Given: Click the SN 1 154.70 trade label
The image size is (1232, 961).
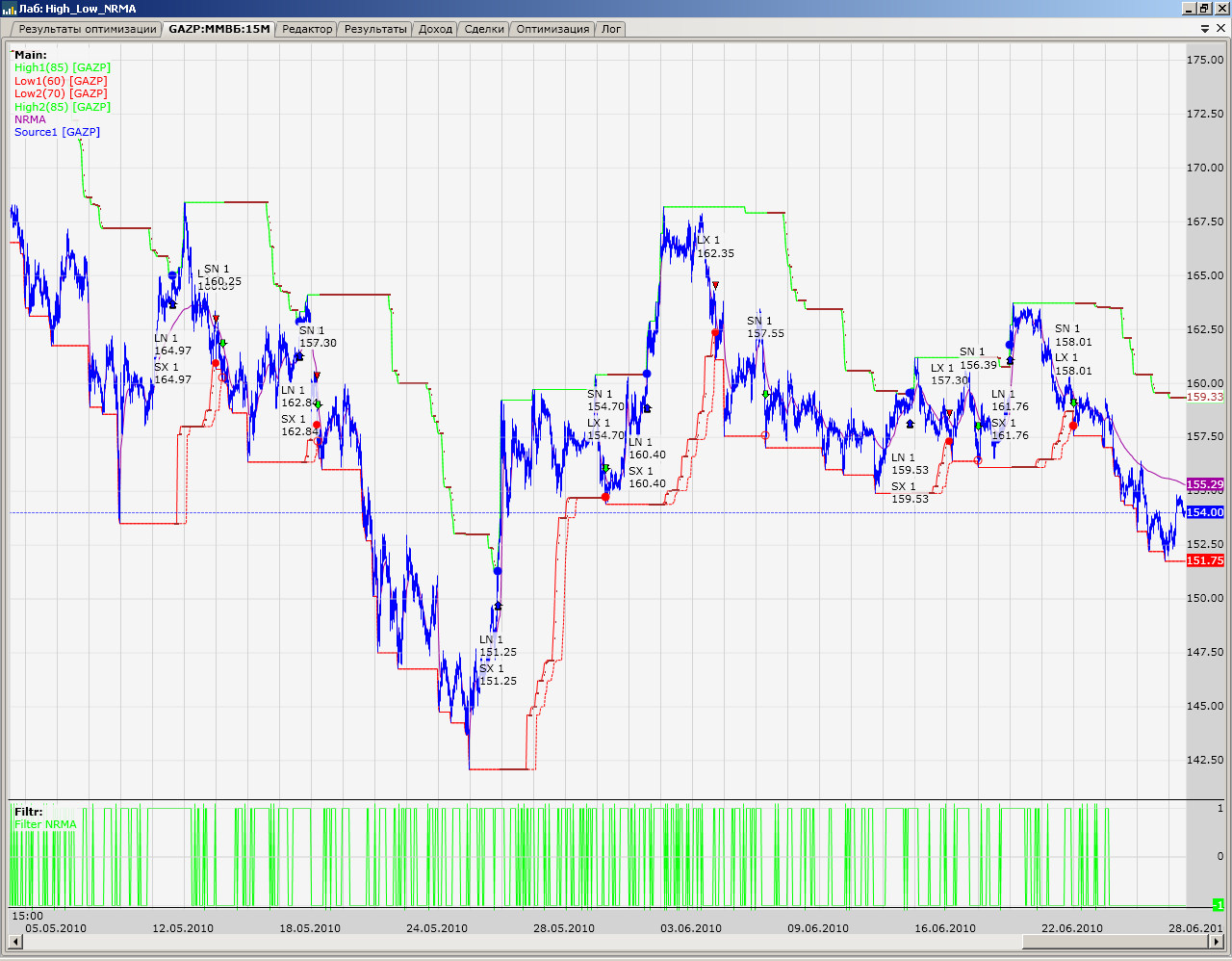Looking at the screenshot, I should tap(606, 401).
